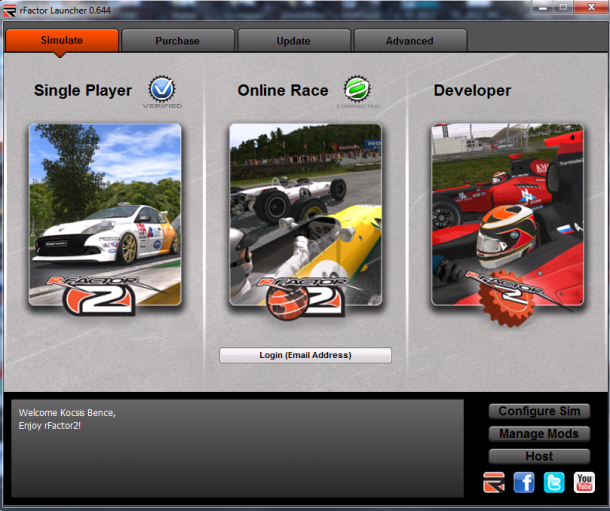Click the Single Player heading
610x511 pixels.
pyautogui.click(x=83, y=91)
